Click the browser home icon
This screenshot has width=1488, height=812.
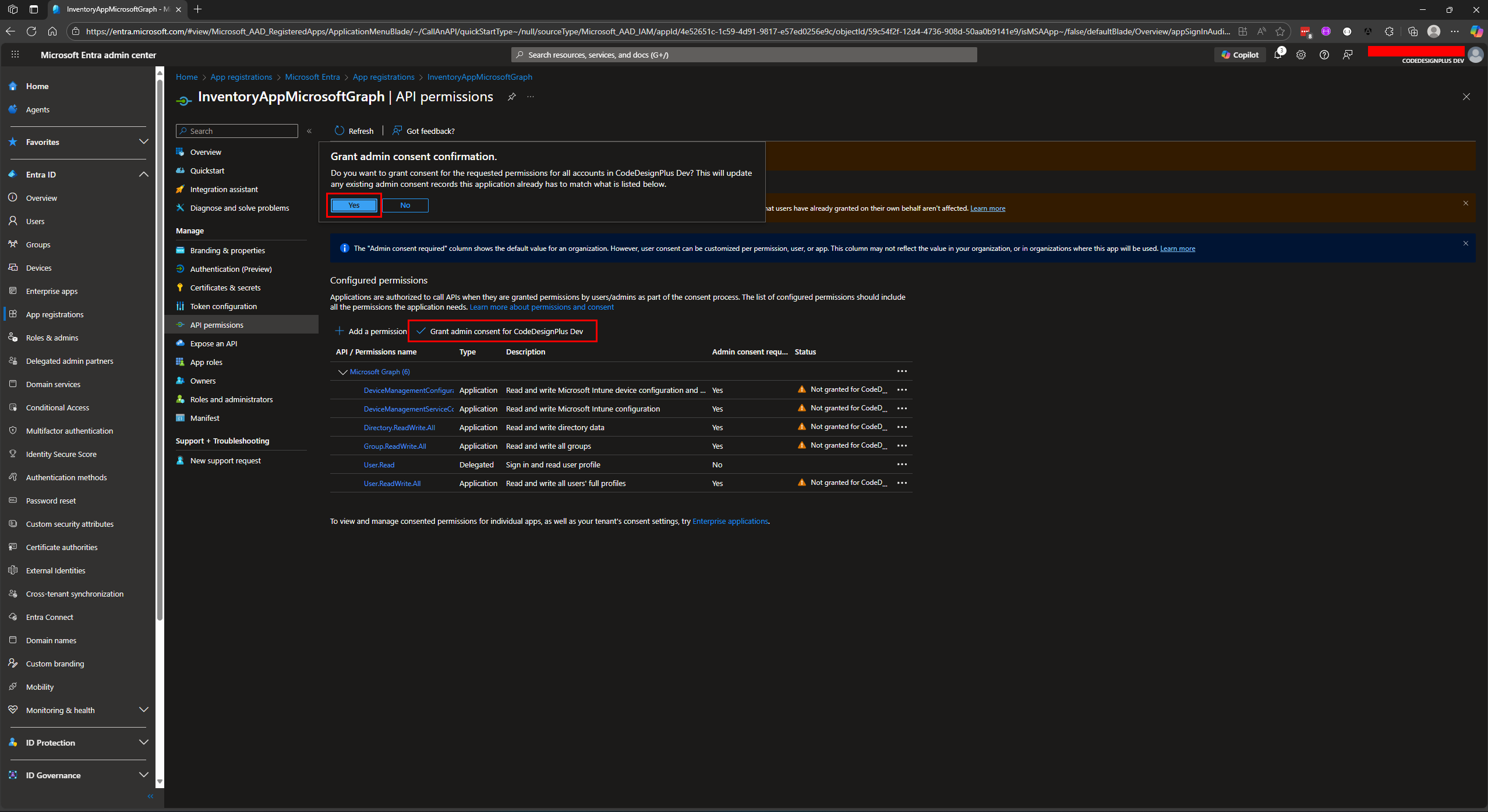52,31
